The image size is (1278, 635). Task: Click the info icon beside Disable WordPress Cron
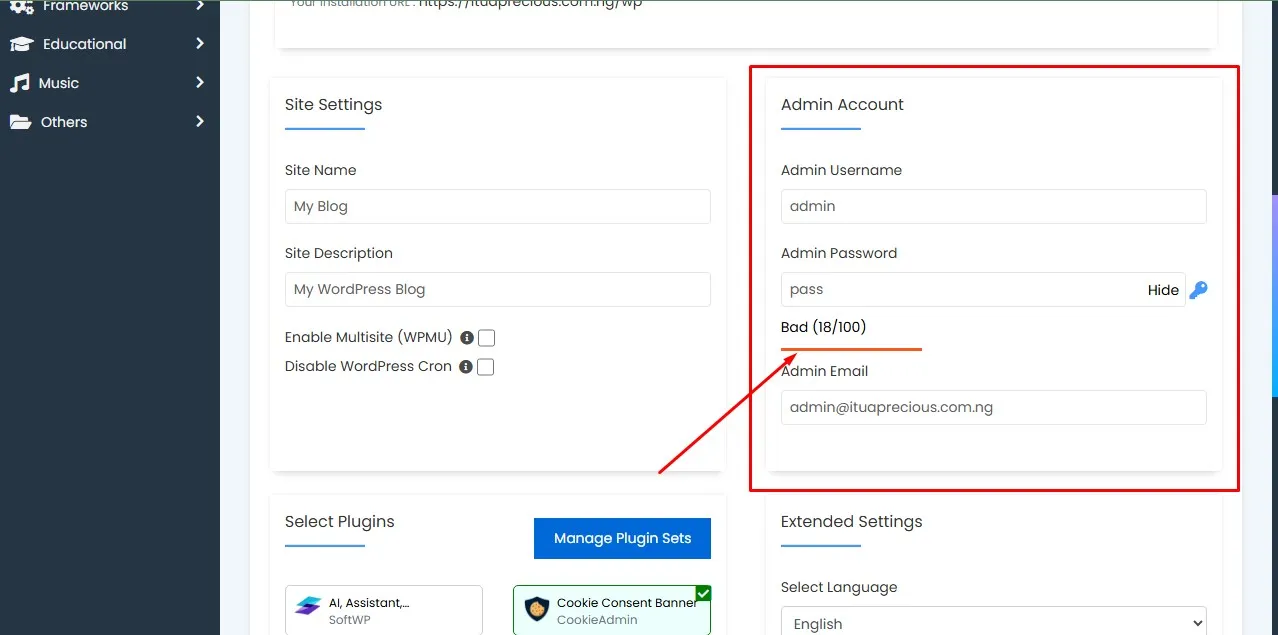pos(465,366)
